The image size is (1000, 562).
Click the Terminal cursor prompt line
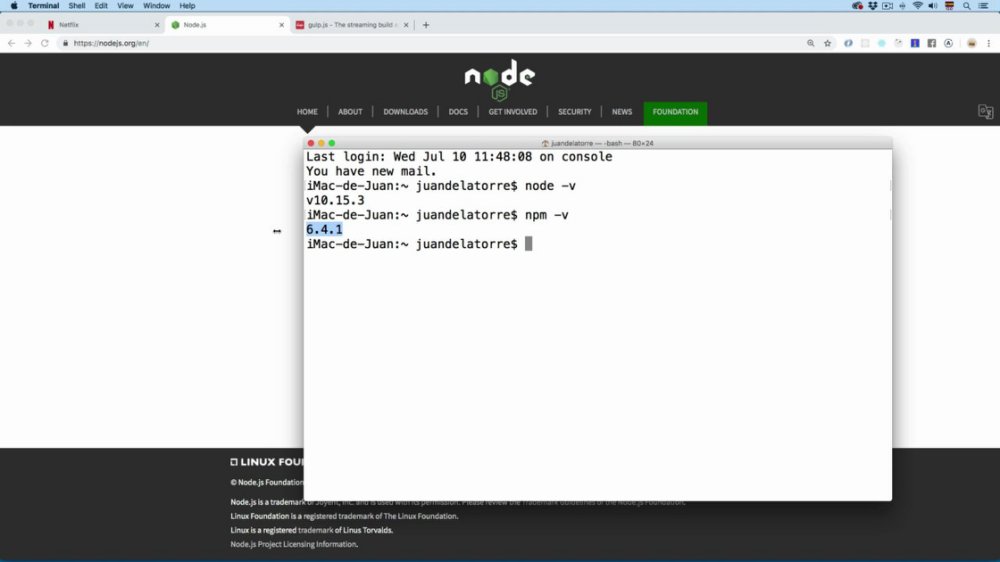click(419, 244)
